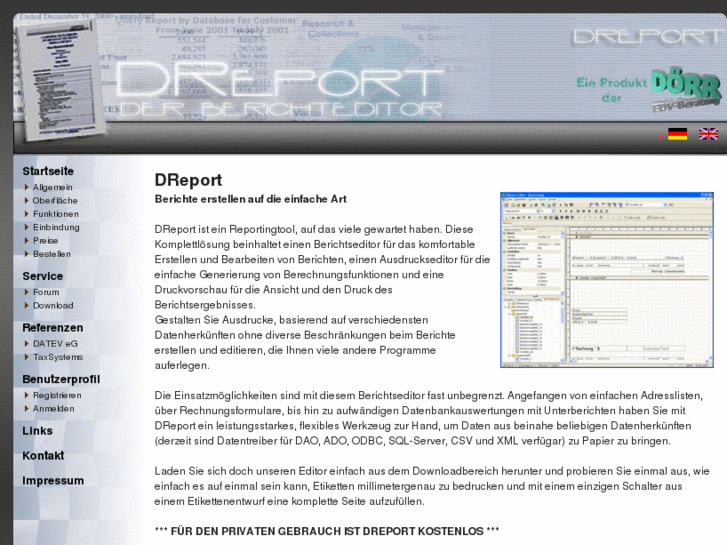The width and height of the screenshot is (727, 545).
Task: Open the Impressum page
Action: coord(53,481)
